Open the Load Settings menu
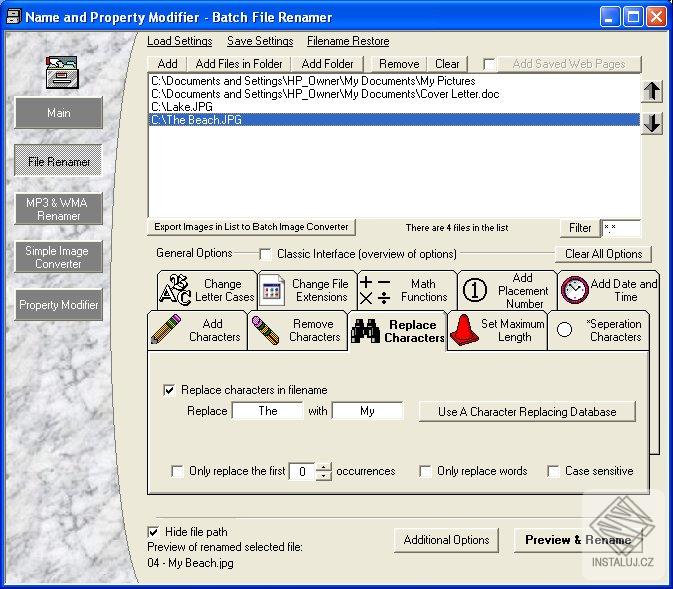 [179, 41]
